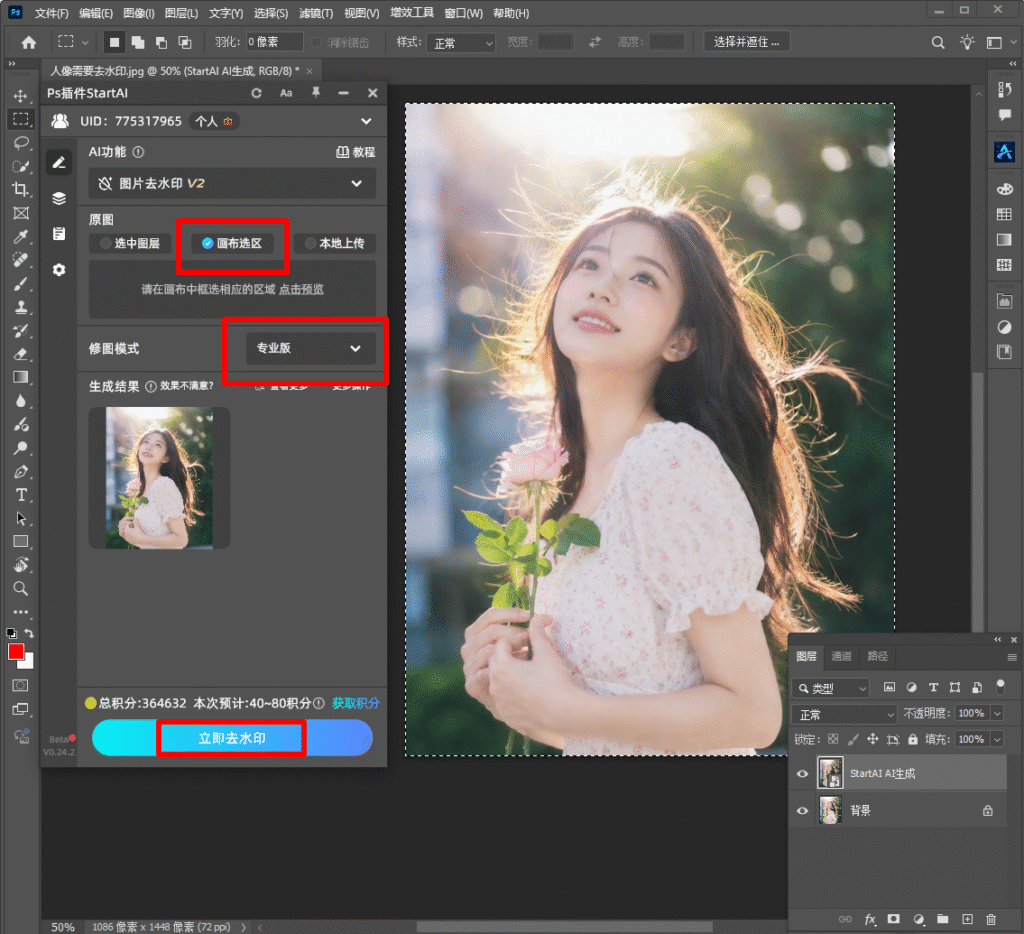Image resolution: width=1024 pixels, height=934 pixels.
Task: Open the 图片去水印 V2 function dropdown
Action: pyautogui.click(x=232, y=184)
